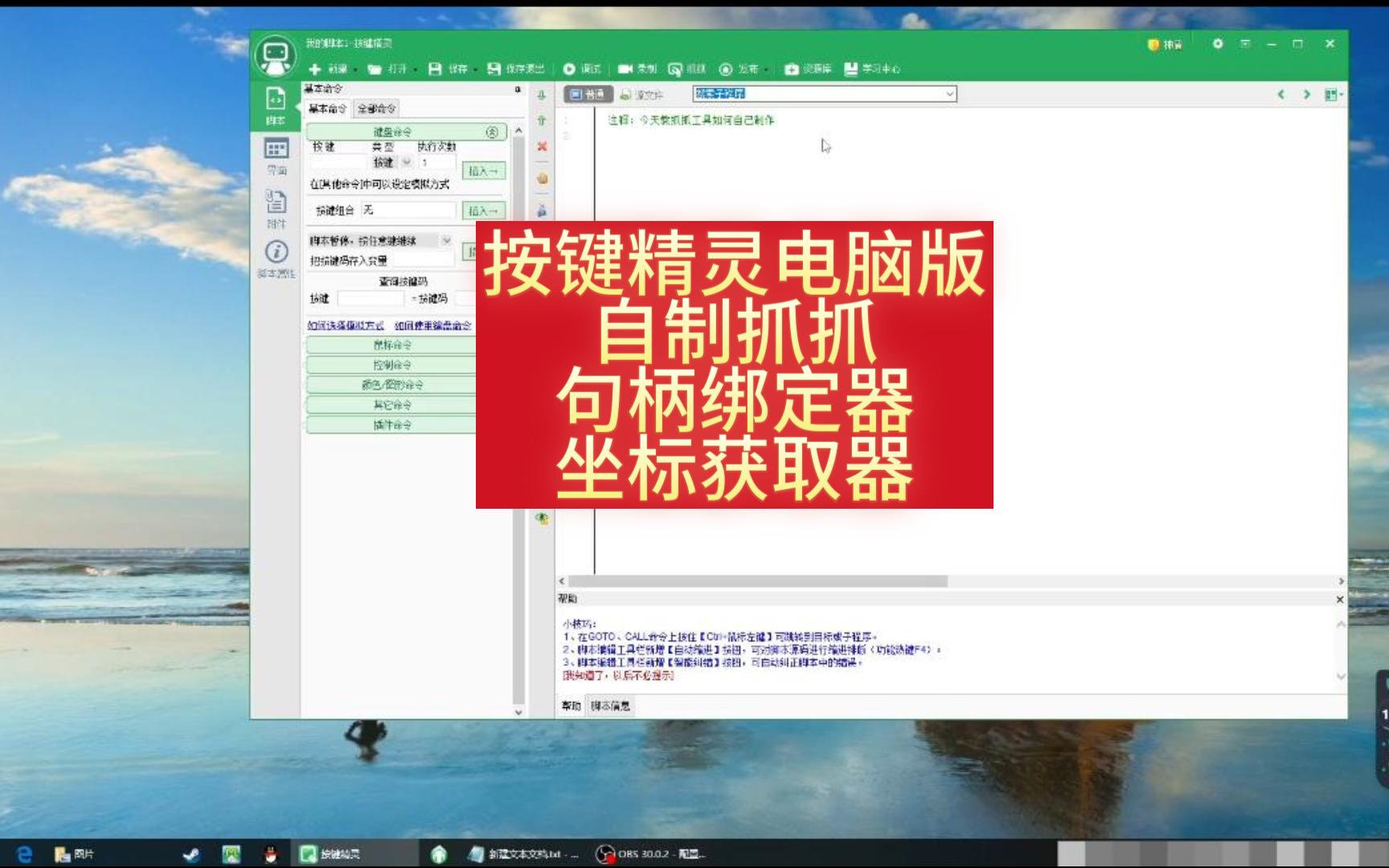Image resolution: width=1389 pixels, height=868 pixels.
Task: Click the 打开 (Open) folder toolbar button
Action: click(x=387, y=69)
